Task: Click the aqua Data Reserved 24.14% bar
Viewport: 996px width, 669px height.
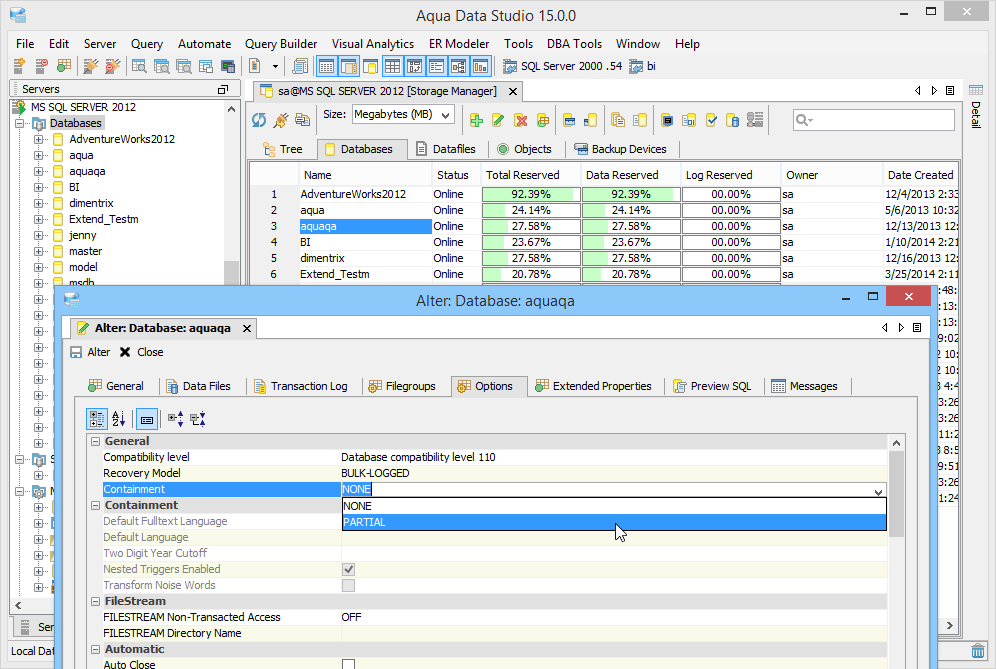Action: point(631,210)
